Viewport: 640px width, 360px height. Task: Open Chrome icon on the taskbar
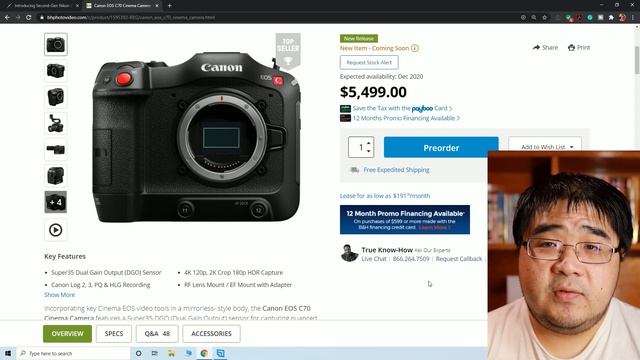[204, 353]
